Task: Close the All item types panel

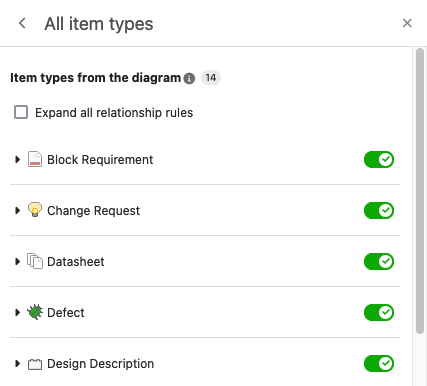Action: tap(407, 23)
